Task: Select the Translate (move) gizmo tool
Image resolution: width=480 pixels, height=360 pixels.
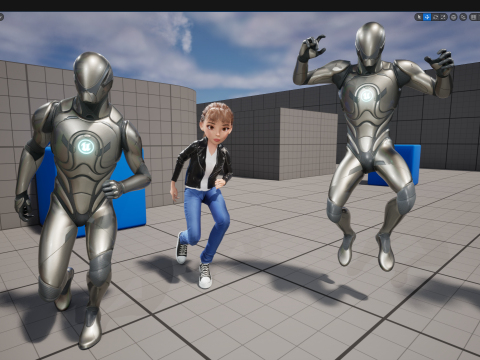Action: point(427,17)
